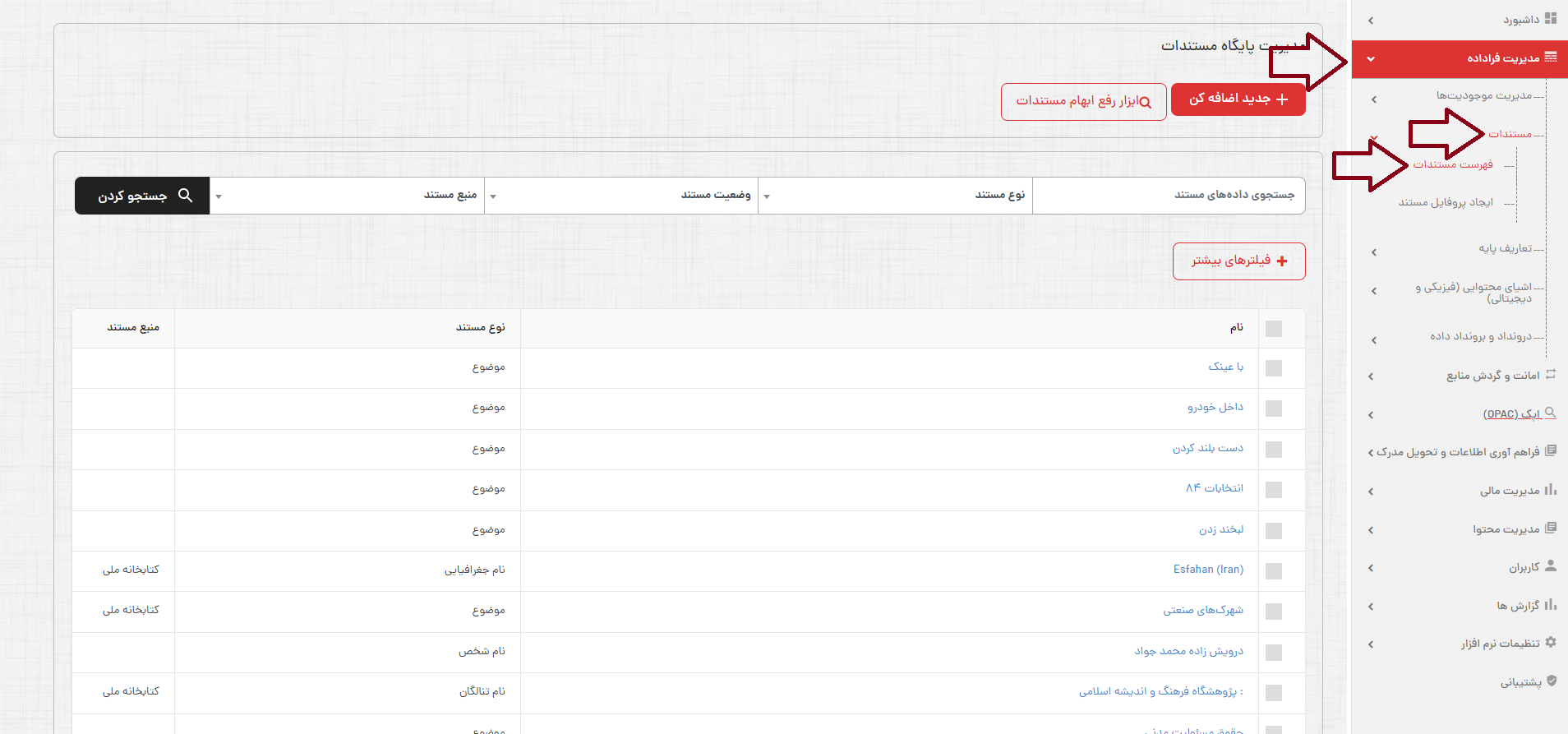
Task: Click the dashboard (داشبورد) grid icon
Action: click(1550, 18)
